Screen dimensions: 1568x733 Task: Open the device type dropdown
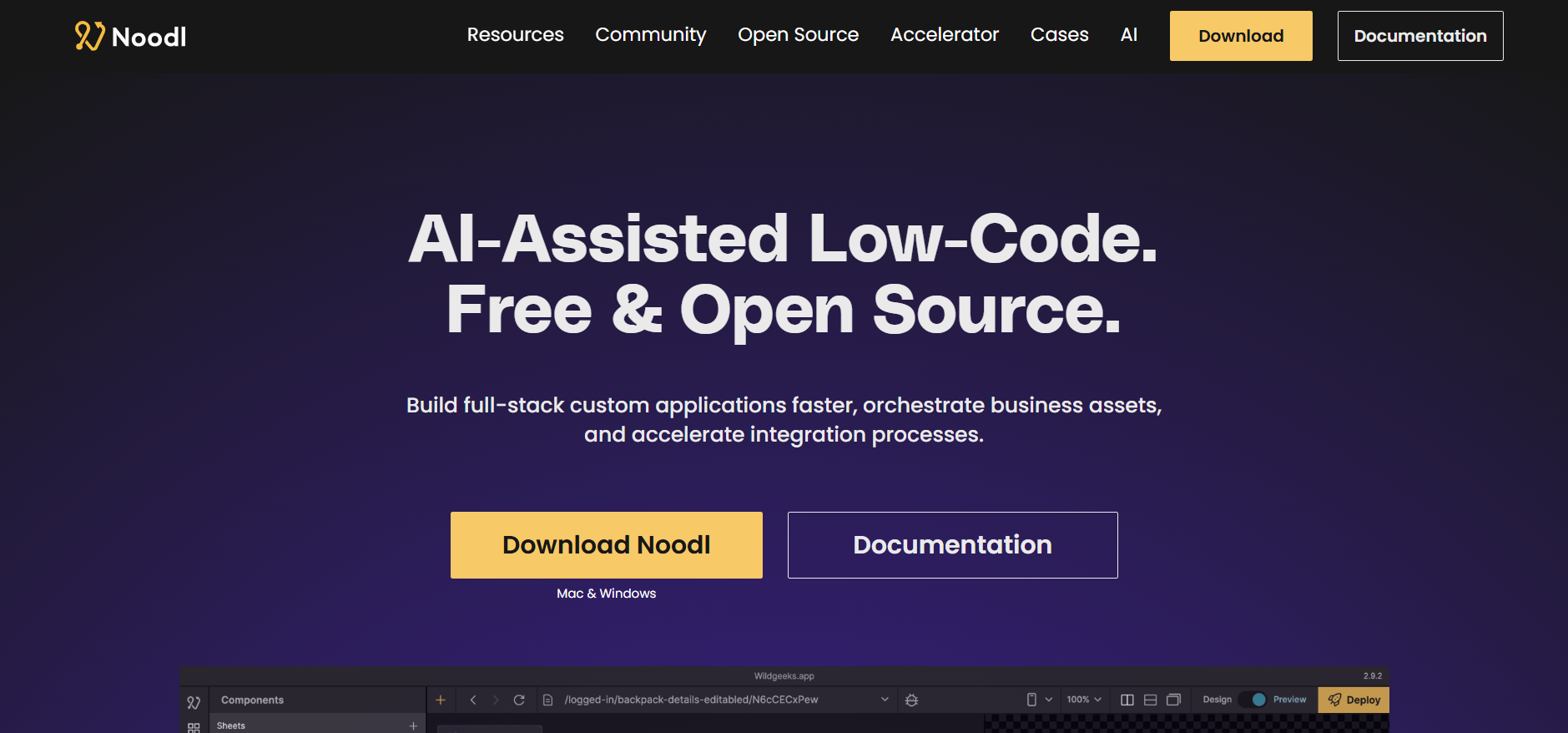[x=1039, y=700]
